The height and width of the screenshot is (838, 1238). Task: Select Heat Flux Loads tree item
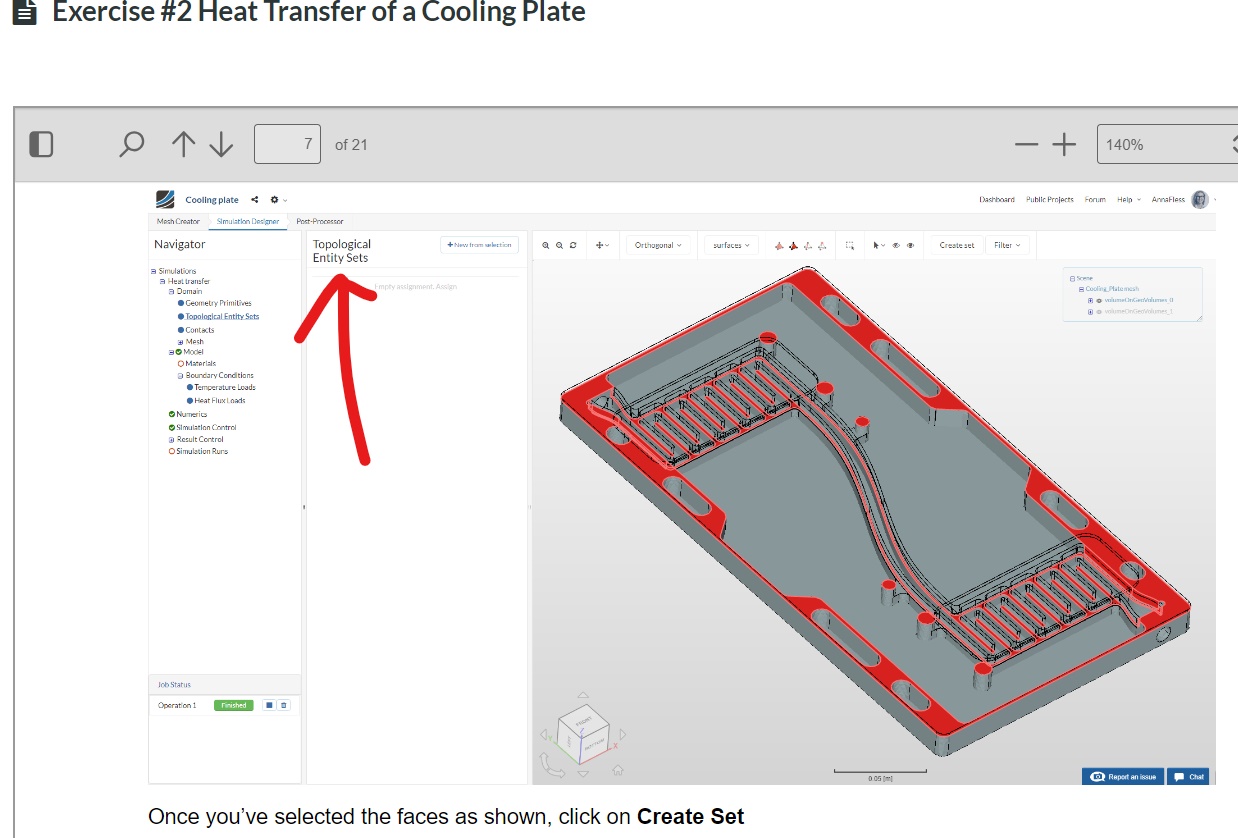click(x=219, y=401)
